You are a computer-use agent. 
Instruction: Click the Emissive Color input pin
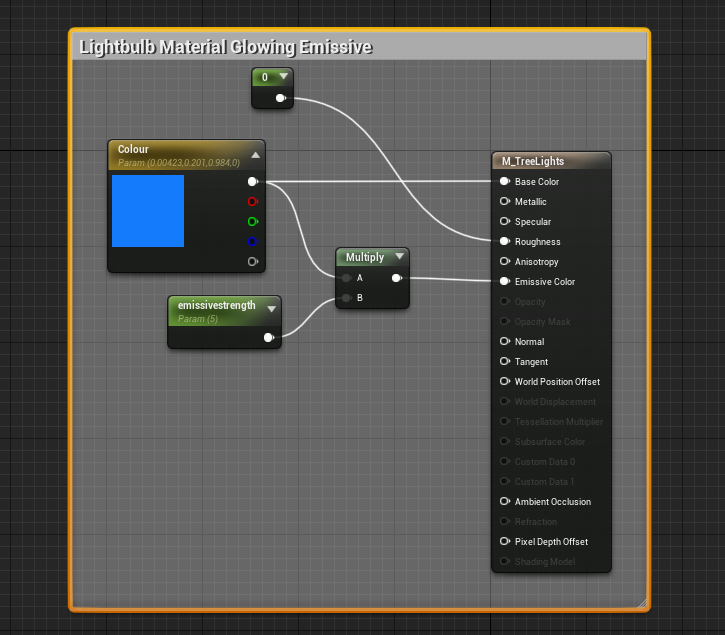[504, 281]
